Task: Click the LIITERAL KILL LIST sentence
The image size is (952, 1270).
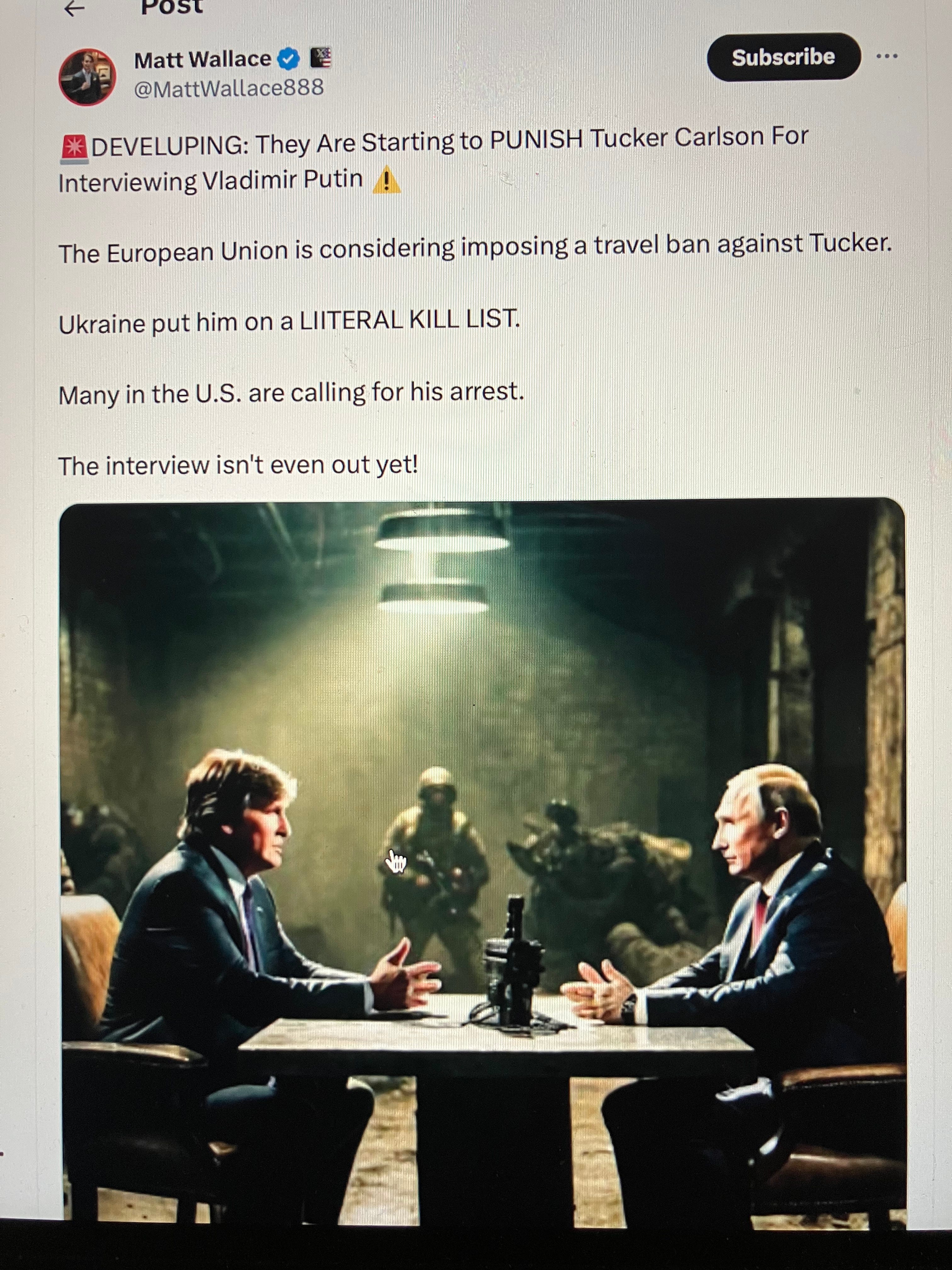Action: pos(289,322)
